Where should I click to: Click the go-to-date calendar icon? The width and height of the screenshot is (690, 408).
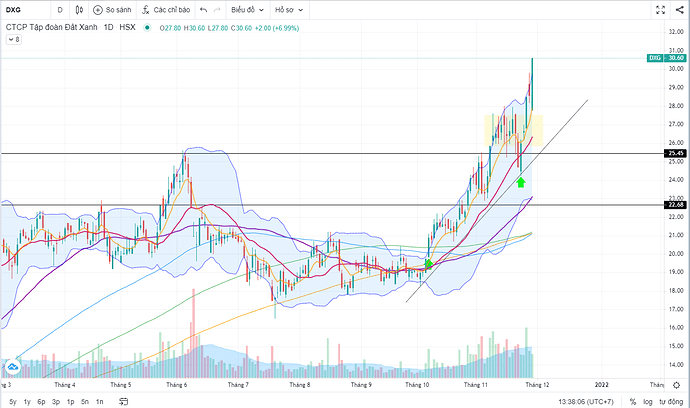tap(124, 401)
